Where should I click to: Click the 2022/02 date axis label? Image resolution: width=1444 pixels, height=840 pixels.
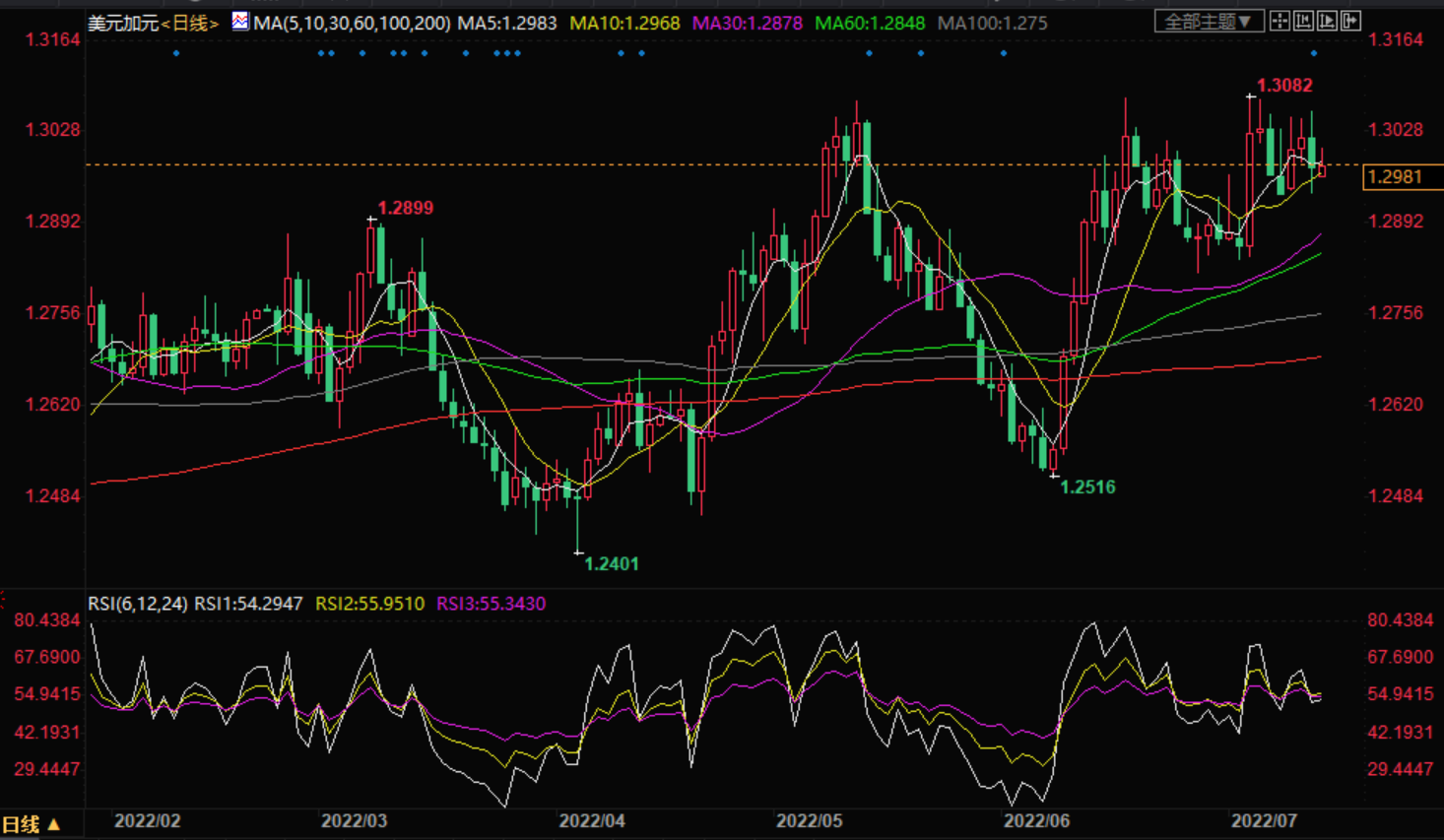point(148,821)
